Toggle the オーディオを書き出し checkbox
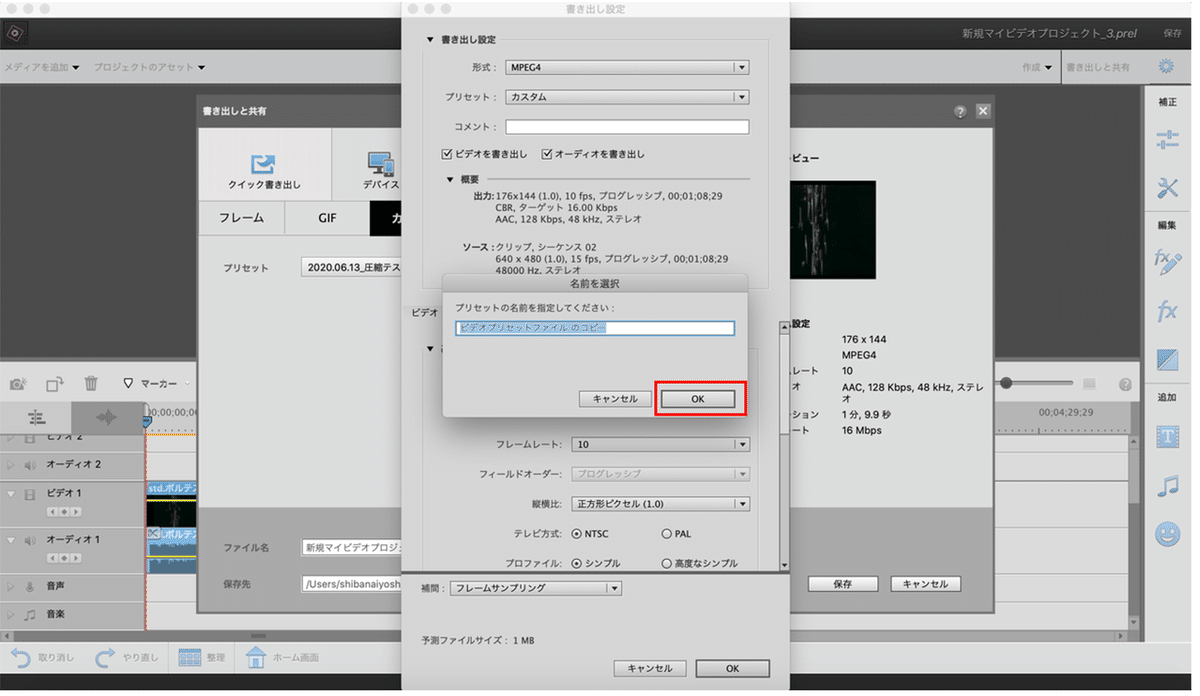Viewport: 1200px width, 696px height. pyautogui.click(x=547, y=154)
